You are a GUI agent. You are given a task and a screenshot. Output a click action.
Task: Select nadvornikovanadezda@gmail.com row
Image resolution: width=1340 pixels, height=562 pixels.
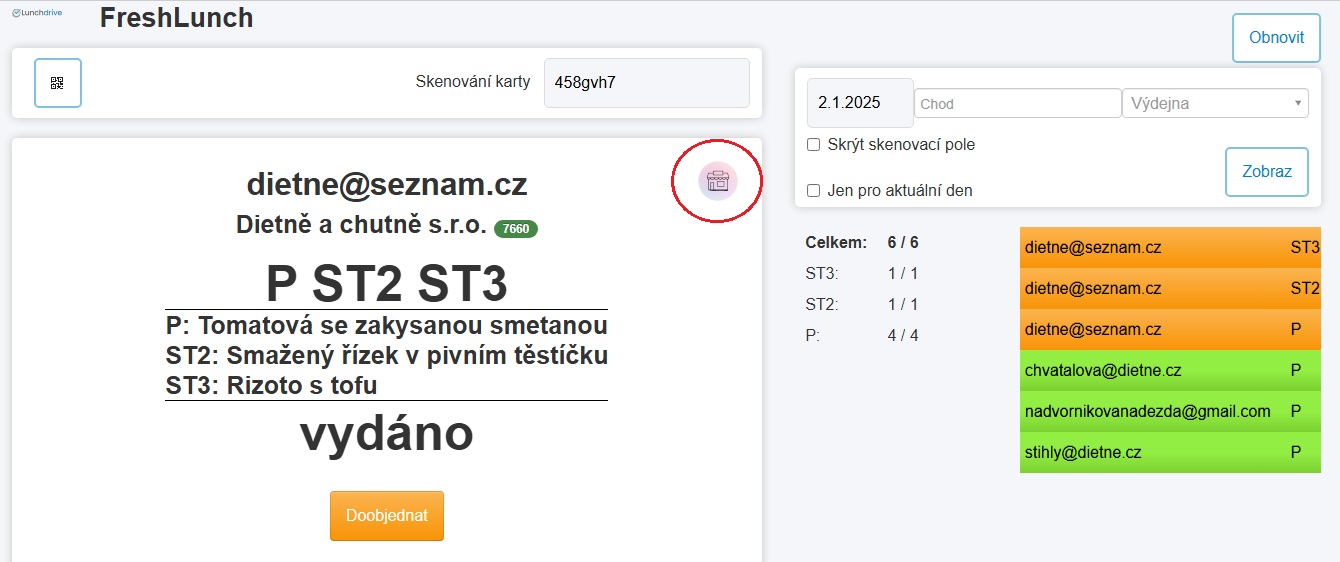(x=1170, y=411)
